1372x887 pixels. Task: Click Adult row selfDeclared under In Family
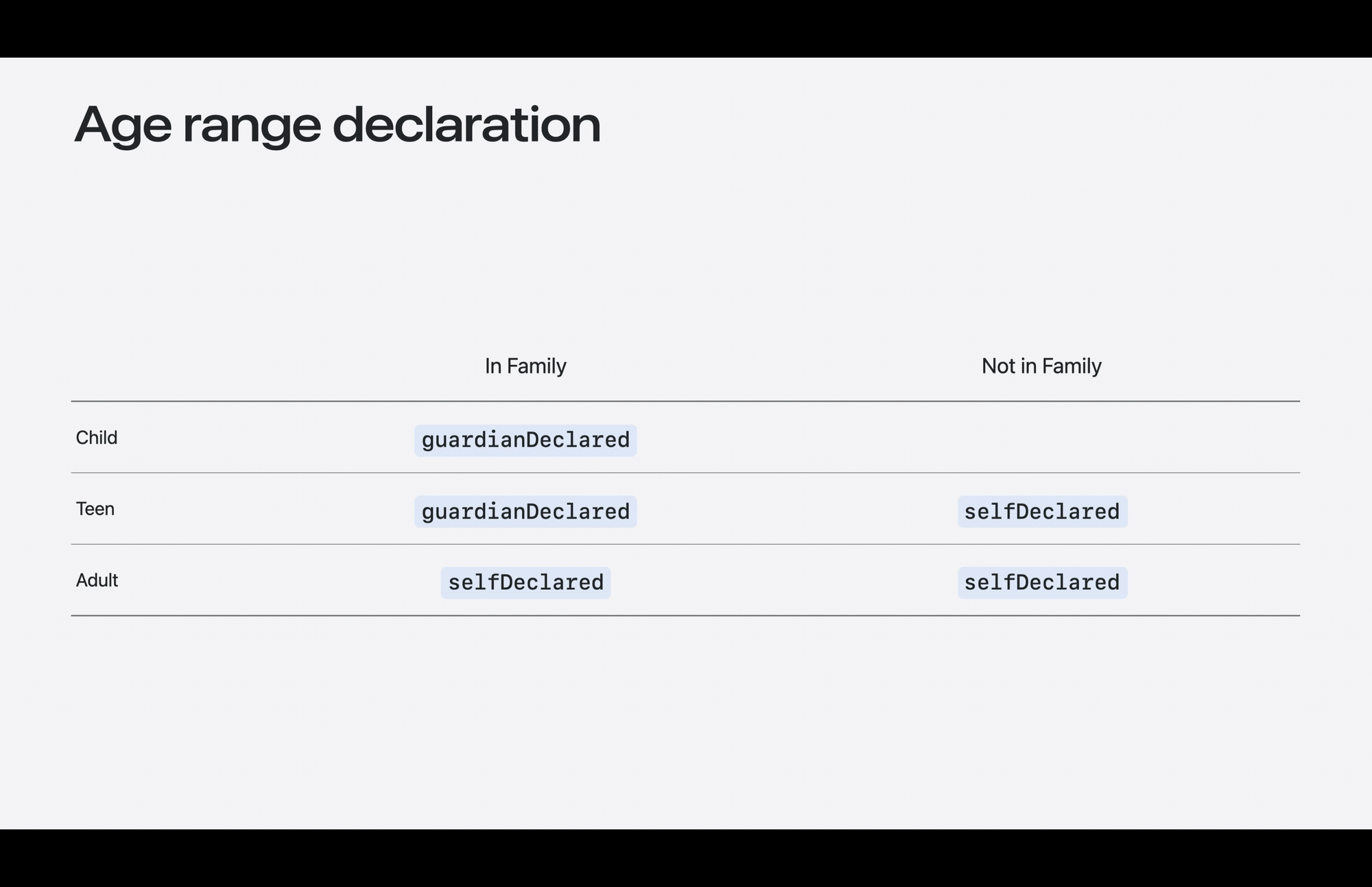coord(525,583)
